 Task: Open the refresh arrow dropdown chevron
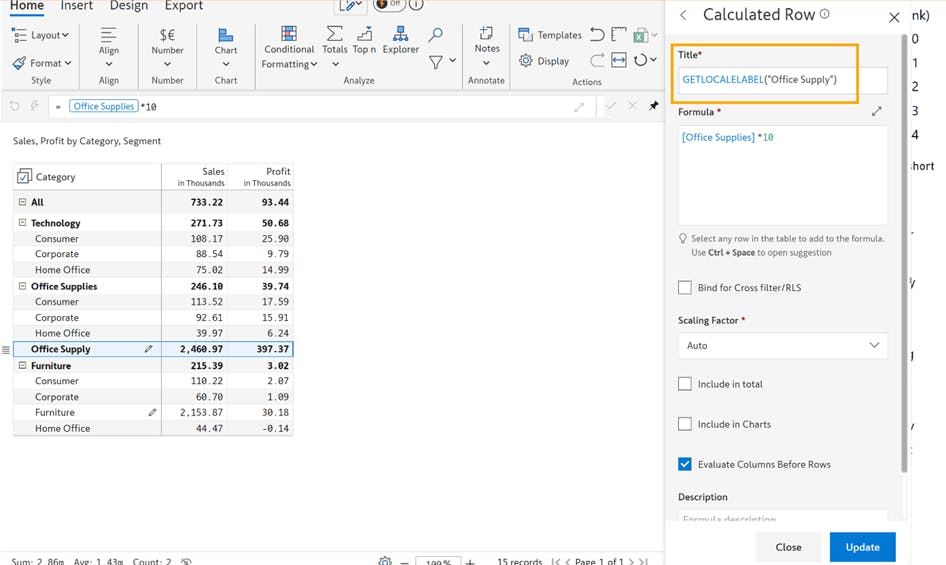point(653,60)
